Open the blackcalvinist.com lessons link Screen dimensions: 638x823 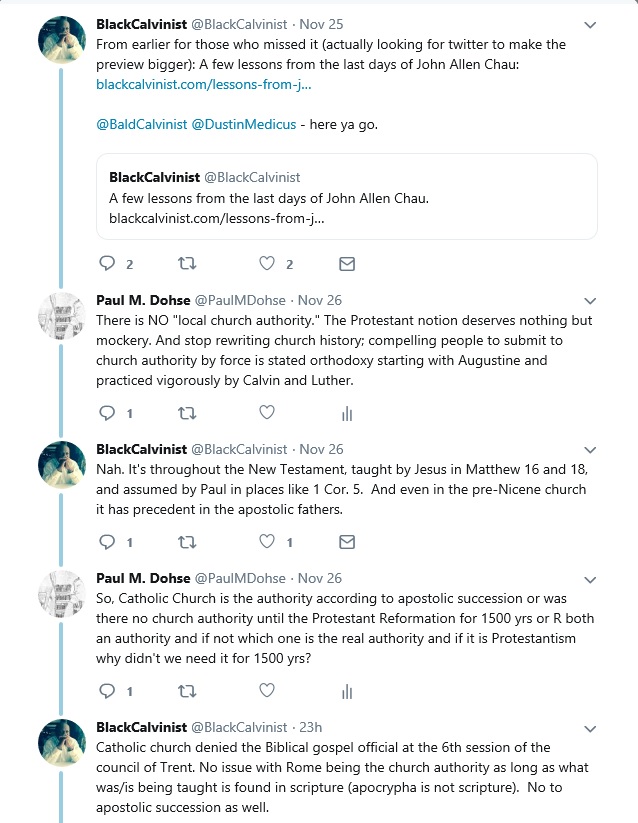(203, 85)
